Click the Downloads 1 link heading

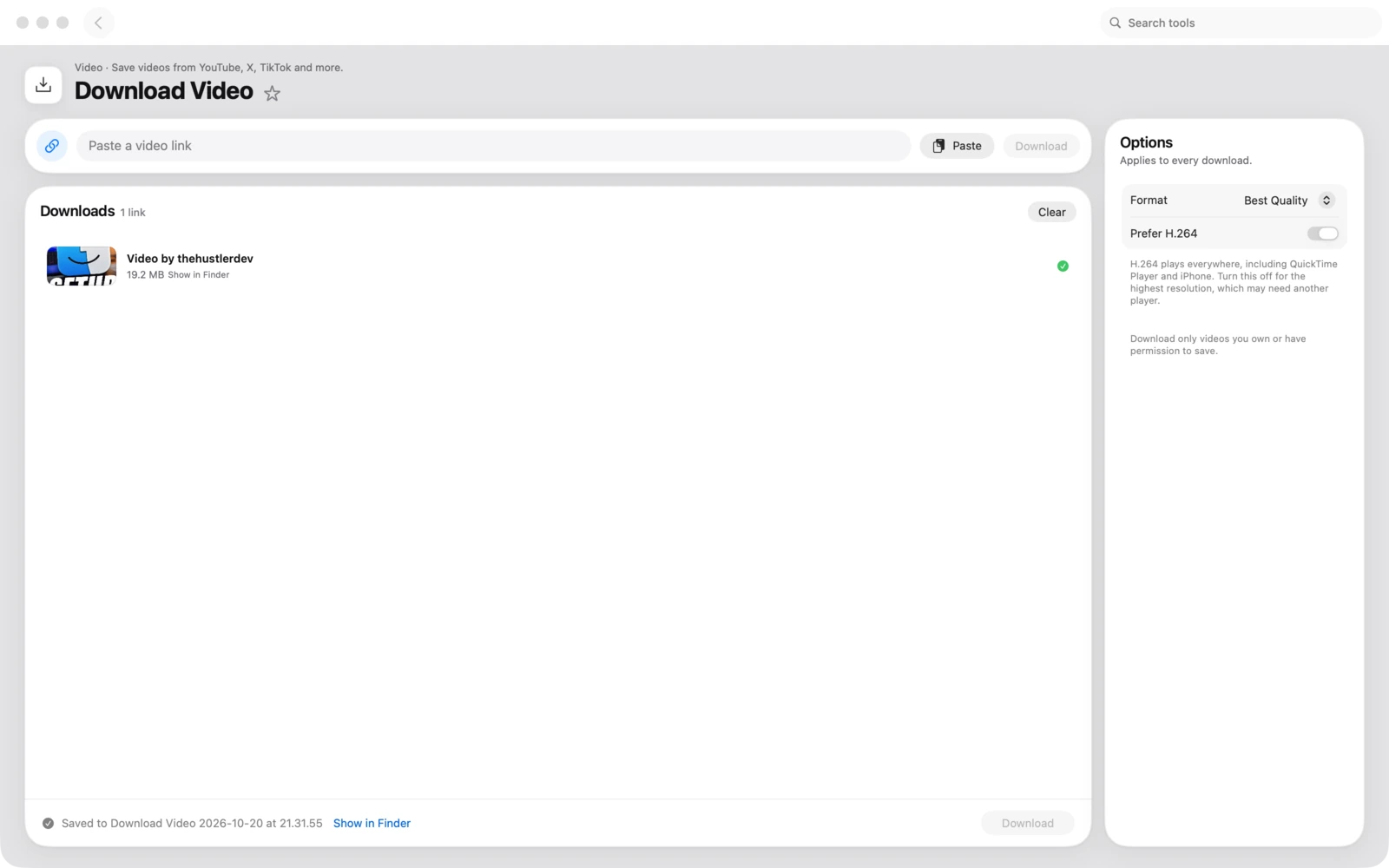point(93,211)
